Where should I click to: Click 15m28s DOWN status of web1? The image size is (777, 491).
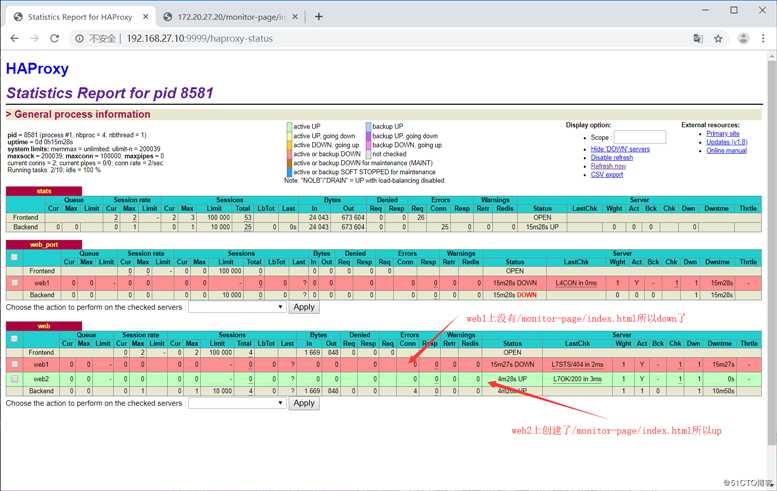[x=515, y=283]
